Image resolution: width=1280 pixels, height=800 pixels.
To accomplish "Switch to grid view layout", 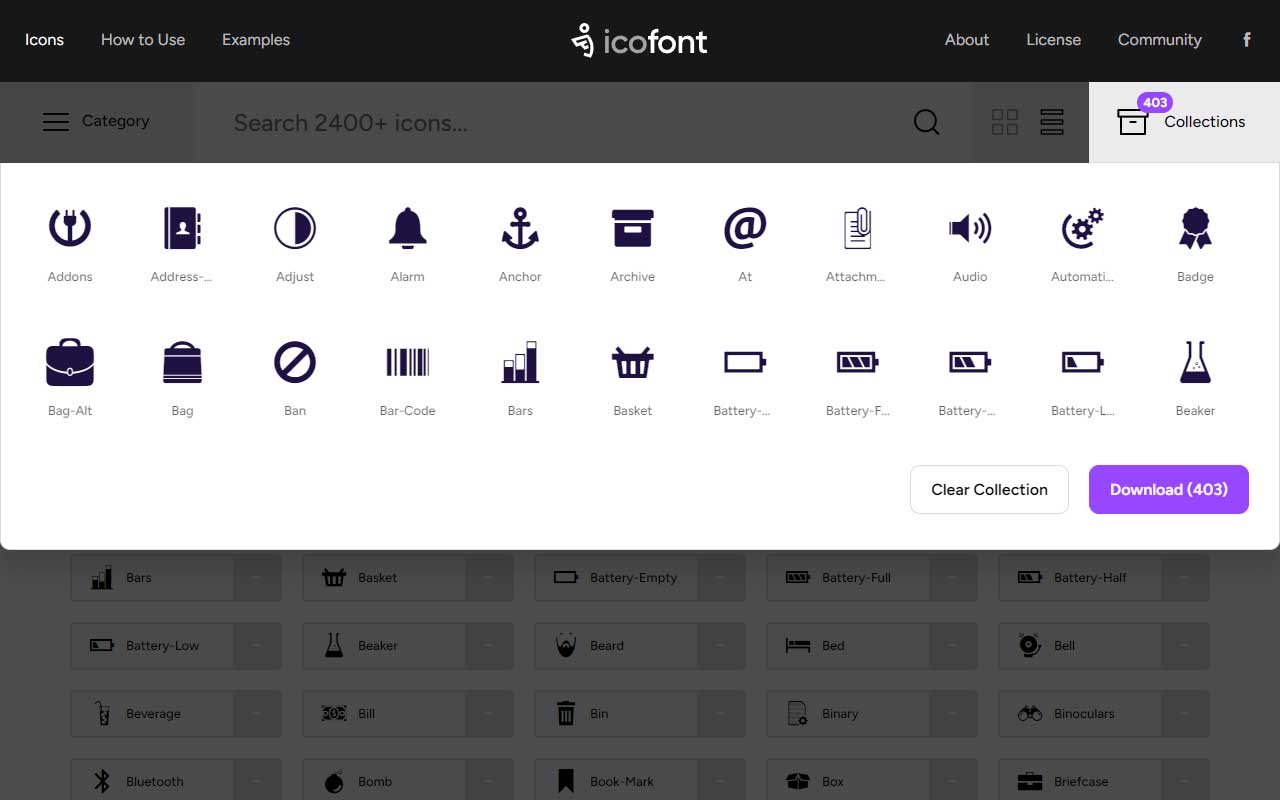I will [x=1005, y=122].
